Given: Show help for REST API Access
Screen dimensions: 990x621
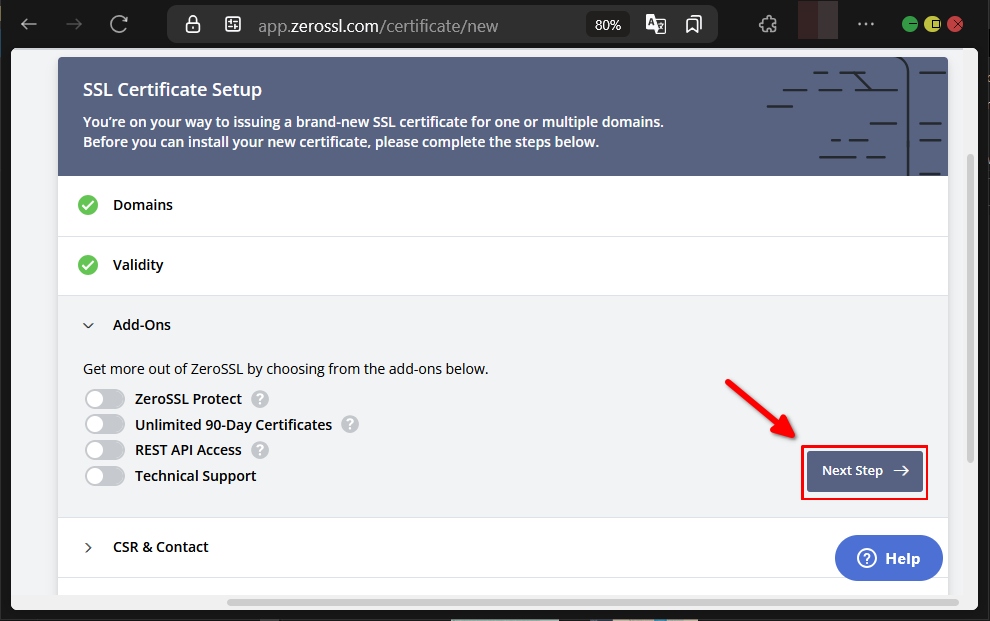Looking at the screenshot, I should [x=260, y=450].
